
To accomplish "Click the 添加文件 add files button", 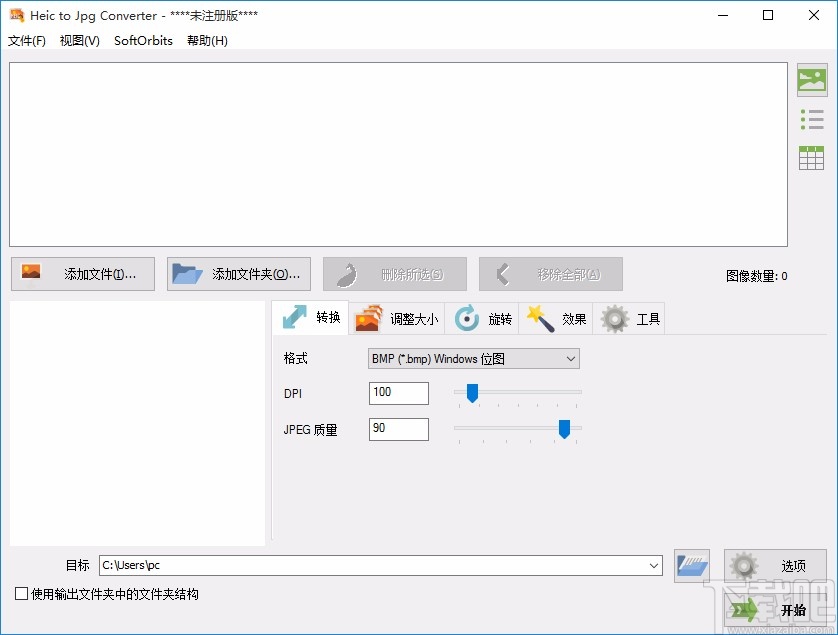I will [x=82, y=273].
